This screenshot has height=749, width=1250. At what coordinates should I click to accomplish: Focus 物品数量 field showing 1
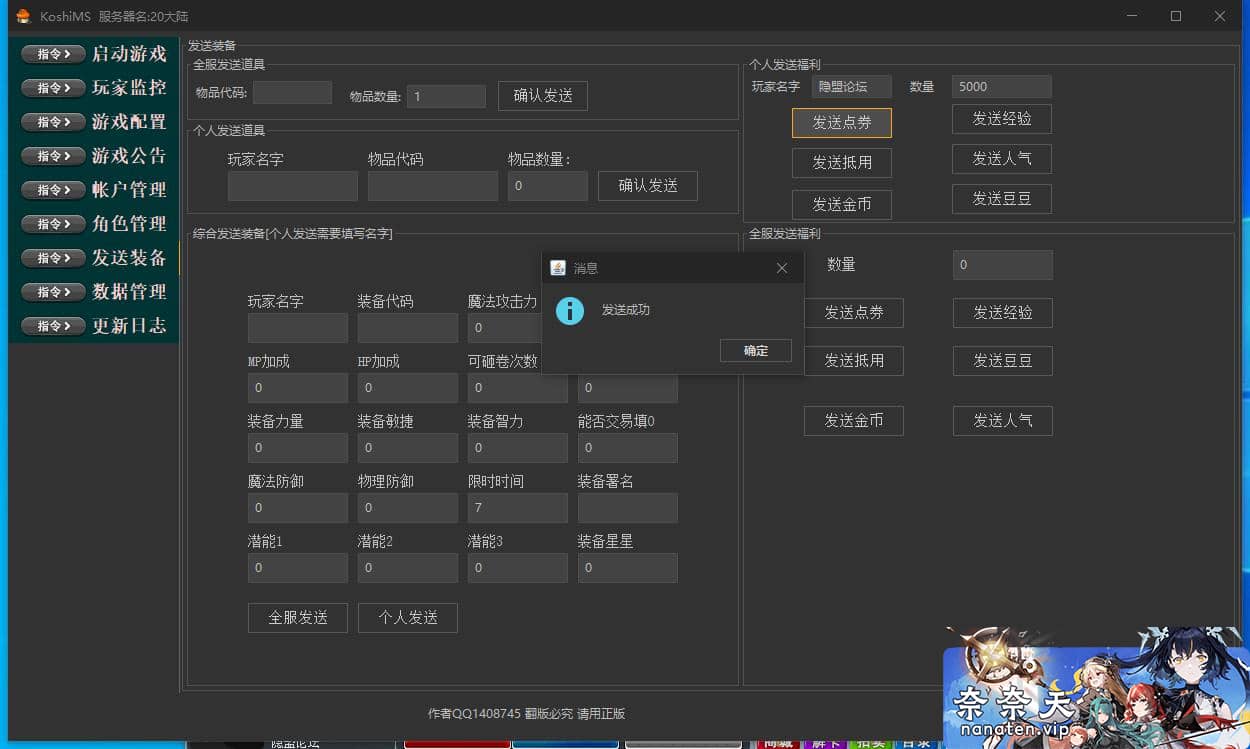coord(446,96)
